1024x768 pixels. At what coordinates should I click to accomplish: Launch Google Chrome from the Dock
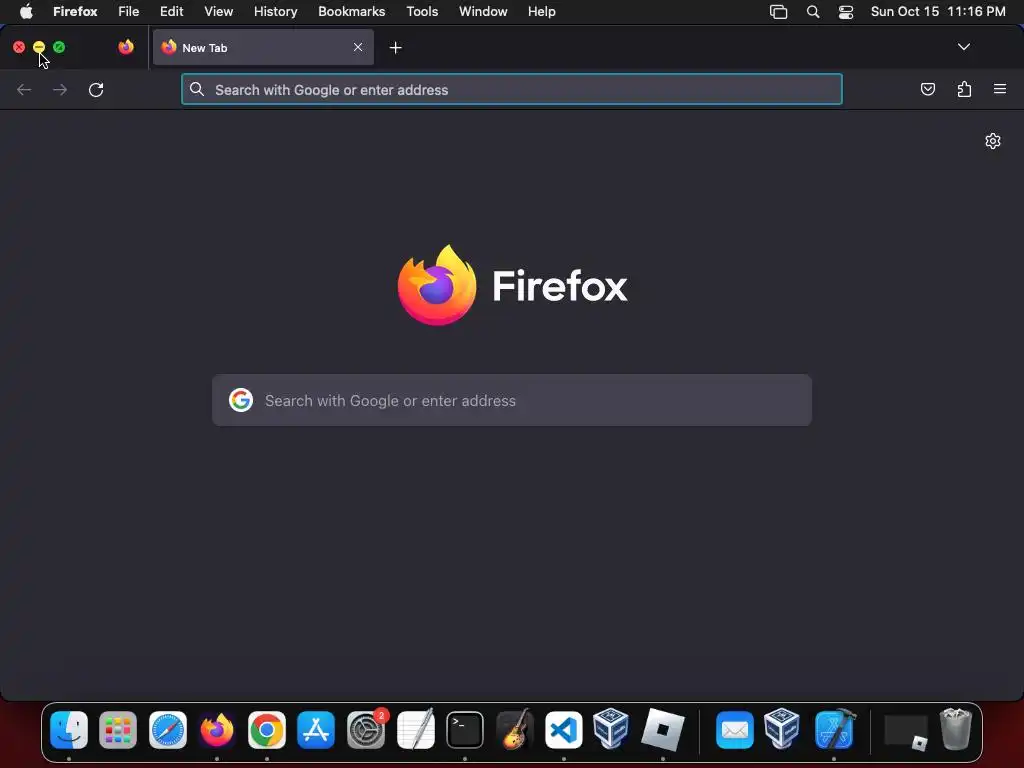266,729
